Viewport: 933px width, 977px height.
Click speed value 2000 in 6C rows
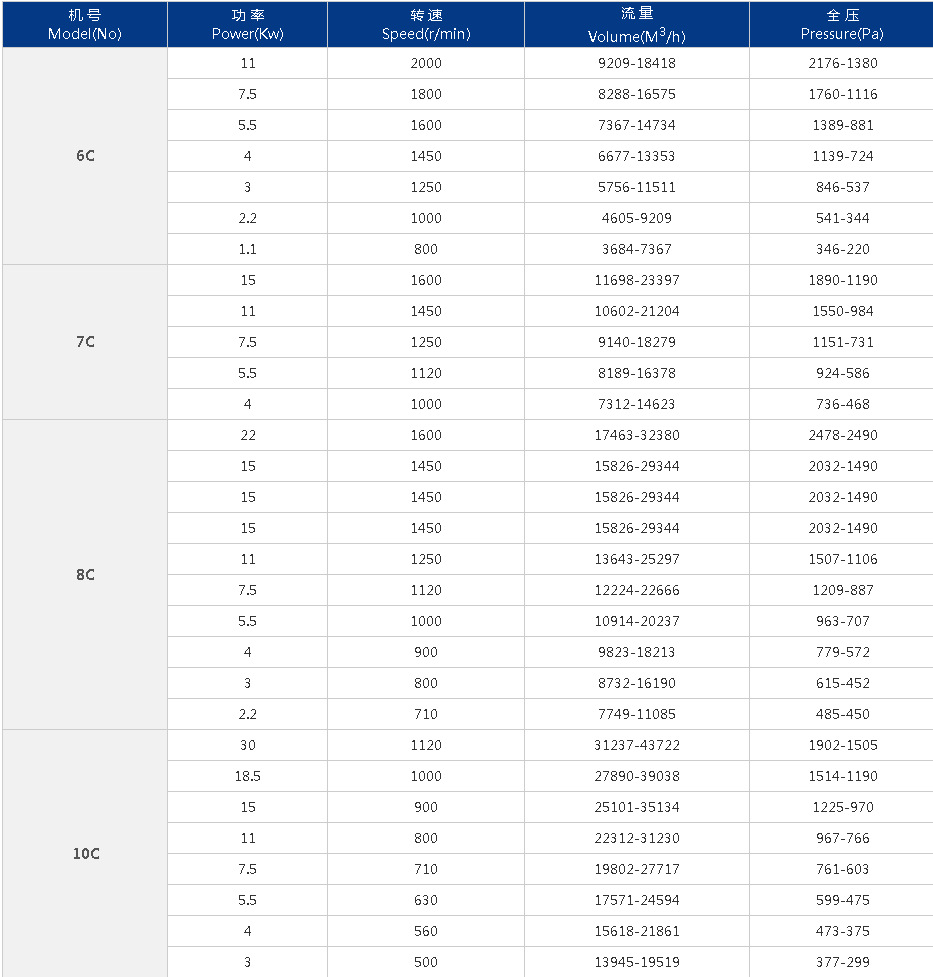[426, 63]
